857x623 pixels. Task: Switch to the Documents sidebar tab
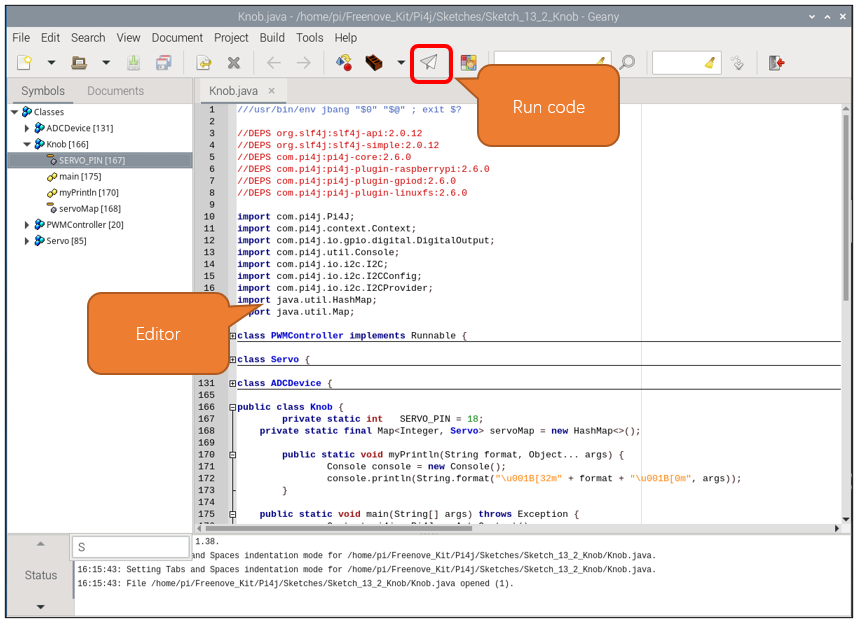click(x=115, y=91)
